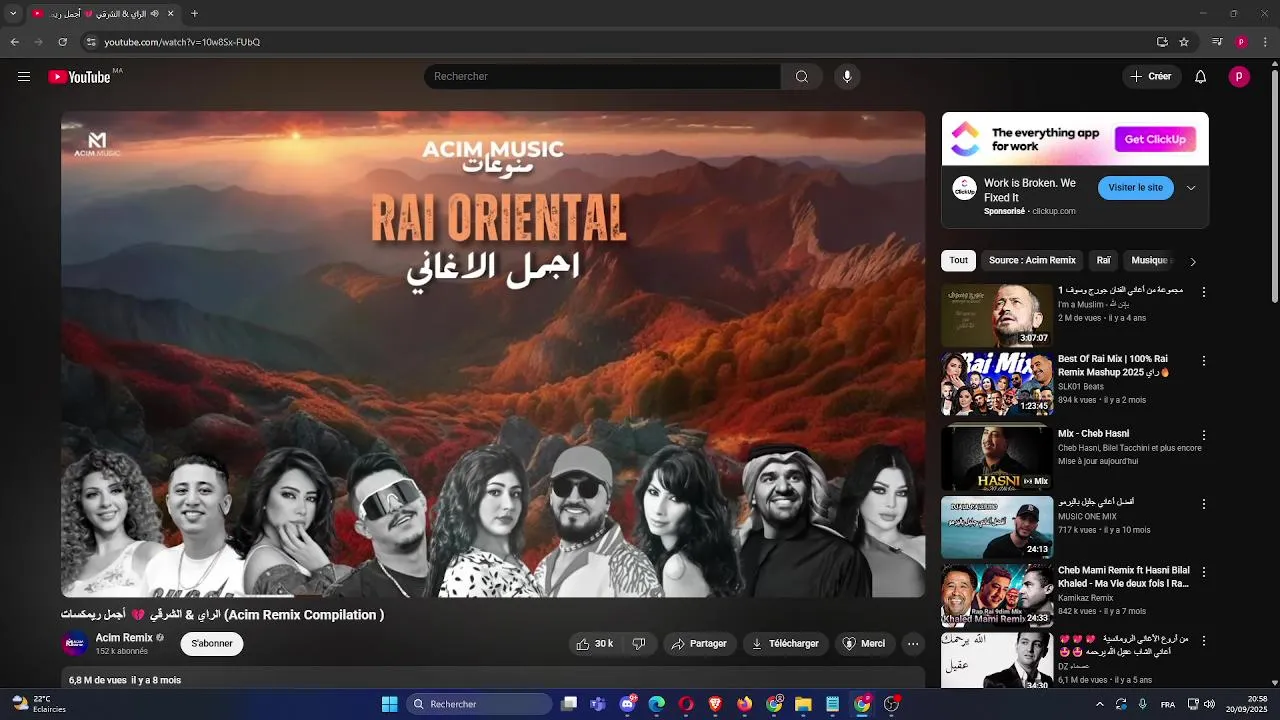Open Opera browser from taskbar
Image resolution: width=1280 pixels, height=720 pixels.
[x=686, y=704]
